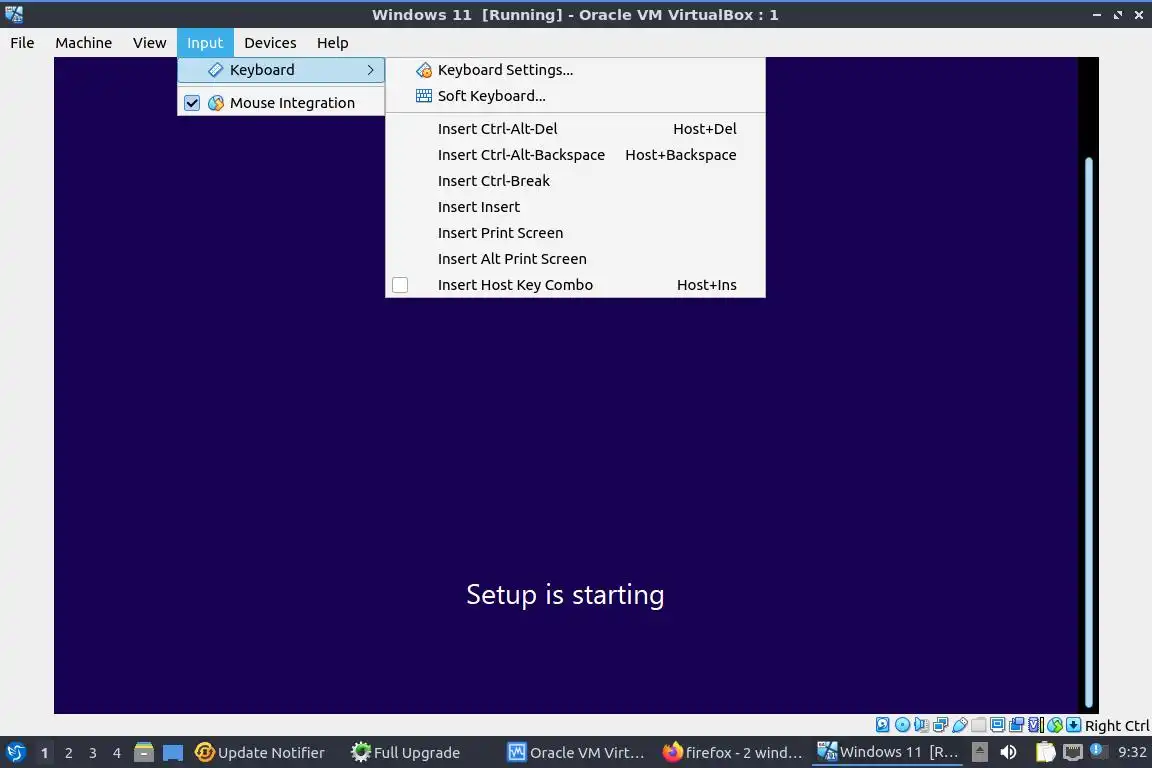Screen dimensions: 1152x768
Task: Click the Soft Keyboard grid icon
Action: pos(423,96)
